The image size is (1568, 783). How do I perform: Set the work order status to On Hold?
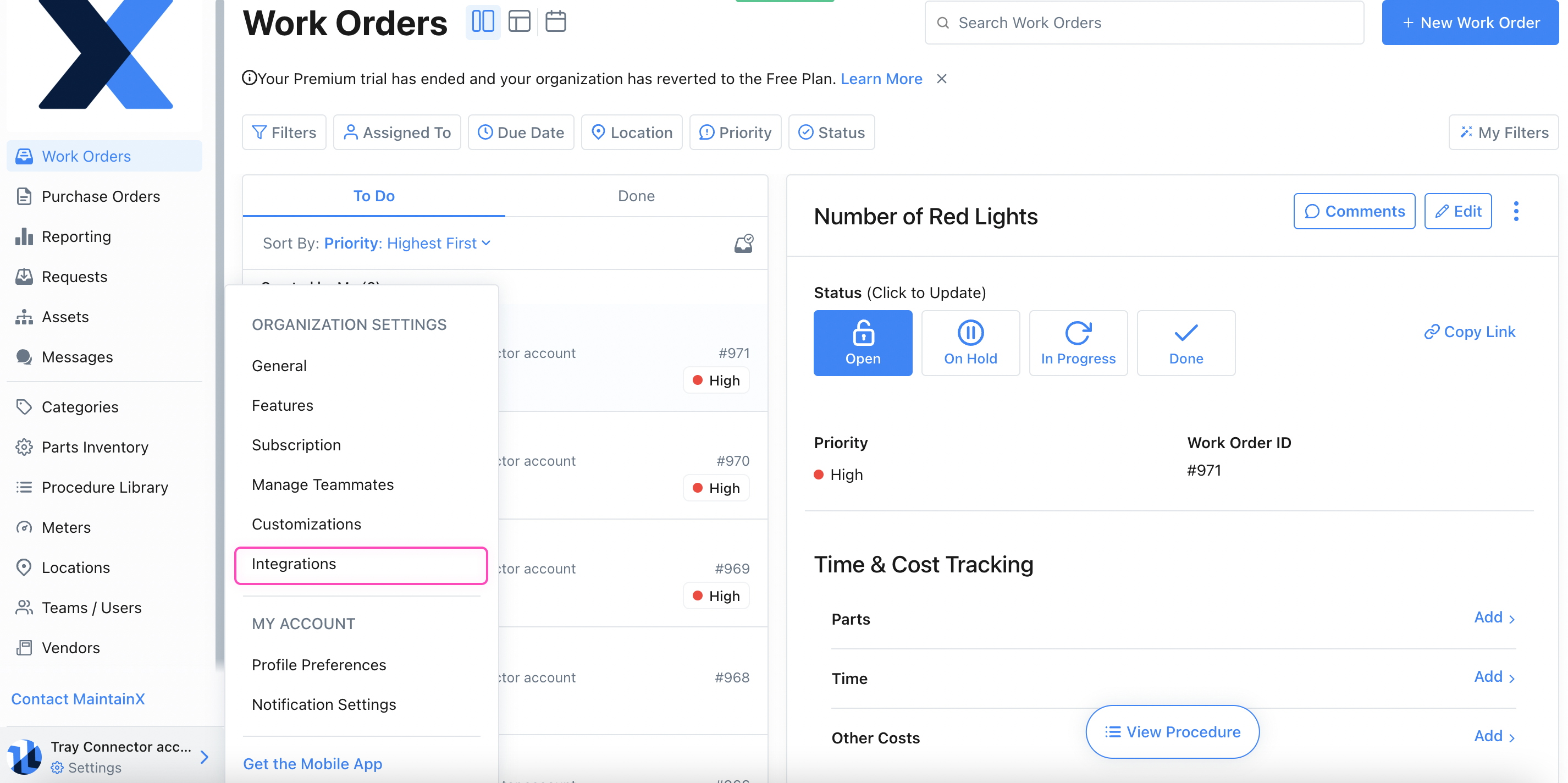tap(970, 343)
